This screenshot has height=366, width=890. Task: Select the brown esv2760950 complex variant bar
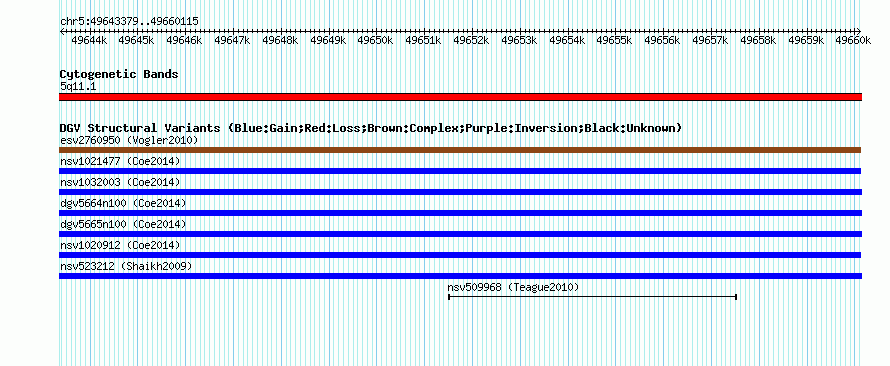[x=460, y=150]
